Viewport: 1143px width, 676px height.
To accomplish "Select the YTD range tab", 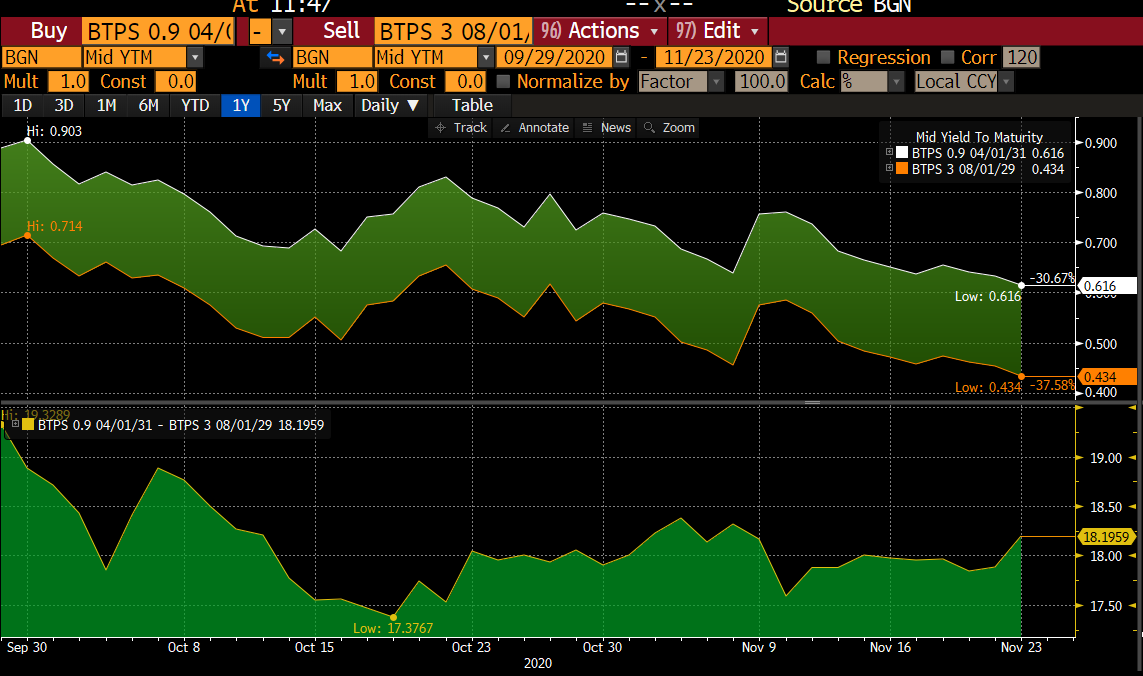I will 195,105.
